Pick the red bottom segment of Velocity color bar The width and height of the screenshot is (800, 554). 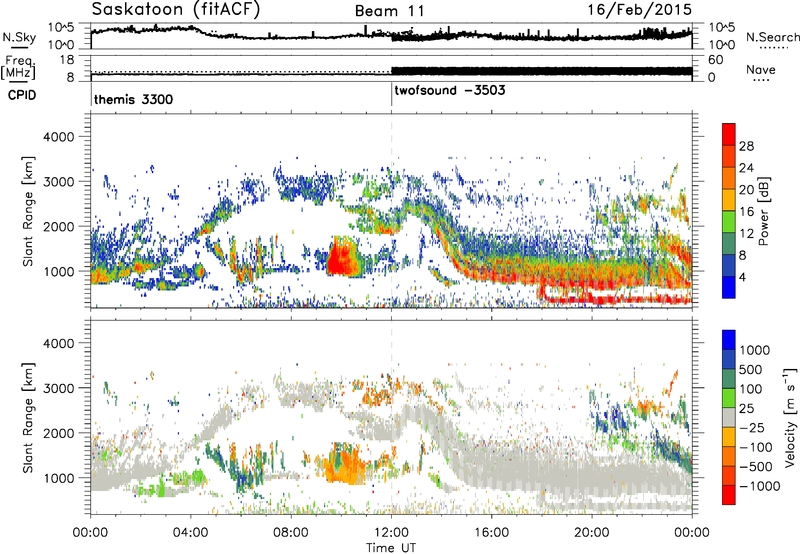[729, 495]
